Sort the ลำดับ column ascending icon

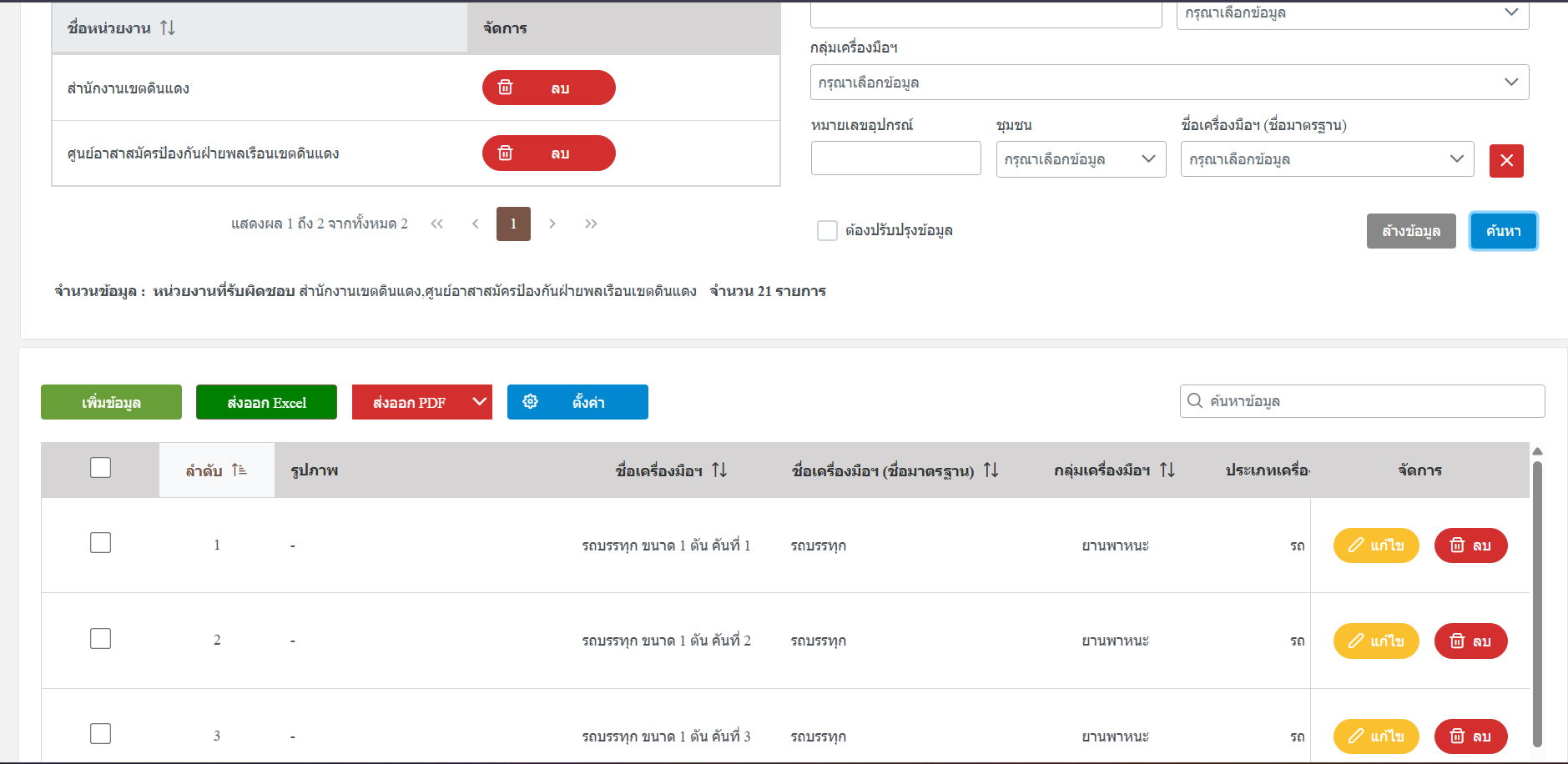[239, 470]
